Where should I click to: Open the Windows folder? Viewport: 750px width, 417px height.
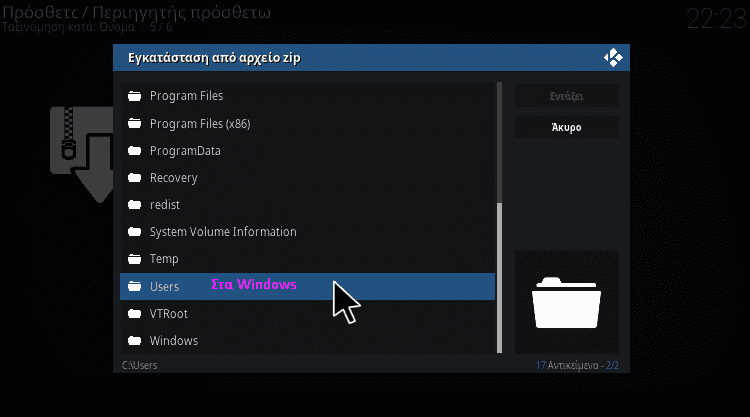click(x=308, y=340)
